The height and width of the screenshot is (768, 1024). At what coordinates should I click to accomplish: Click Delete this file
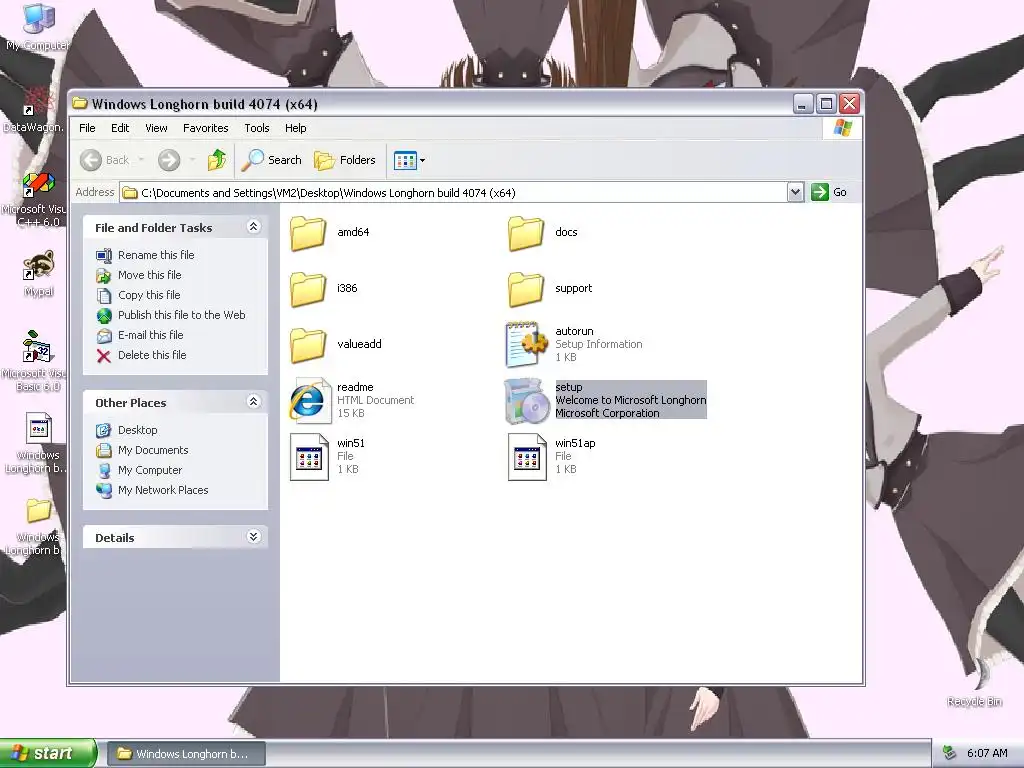(x=141, y=355)
